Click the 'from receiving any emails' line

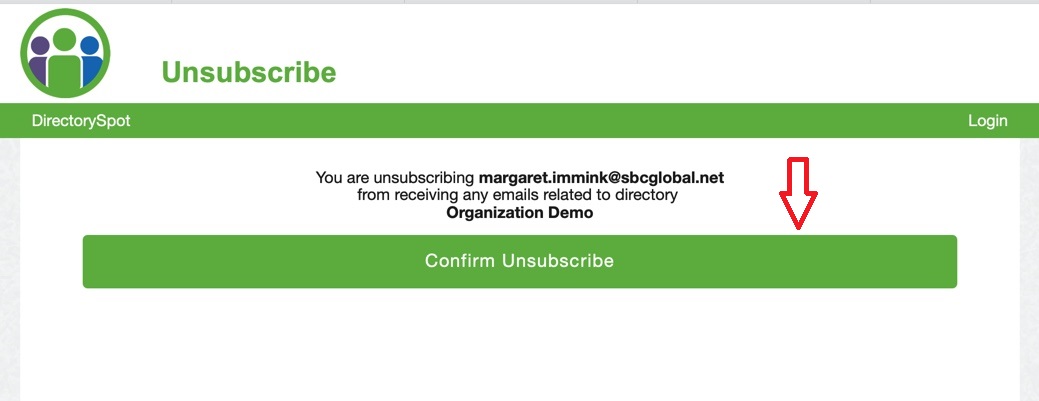coord(517,195)
